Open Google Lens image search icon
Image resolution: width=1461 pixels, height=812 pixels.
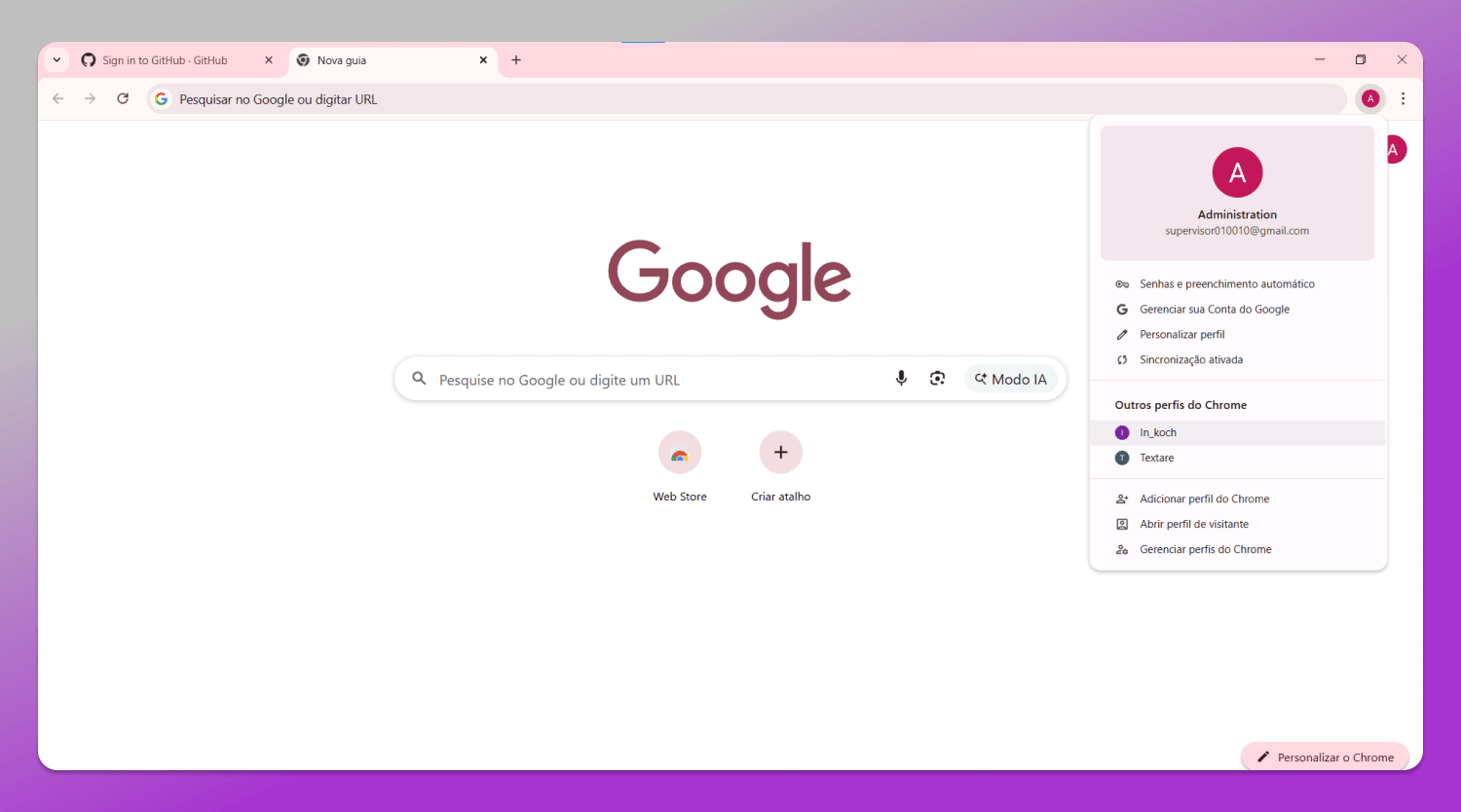coord(937,379)
